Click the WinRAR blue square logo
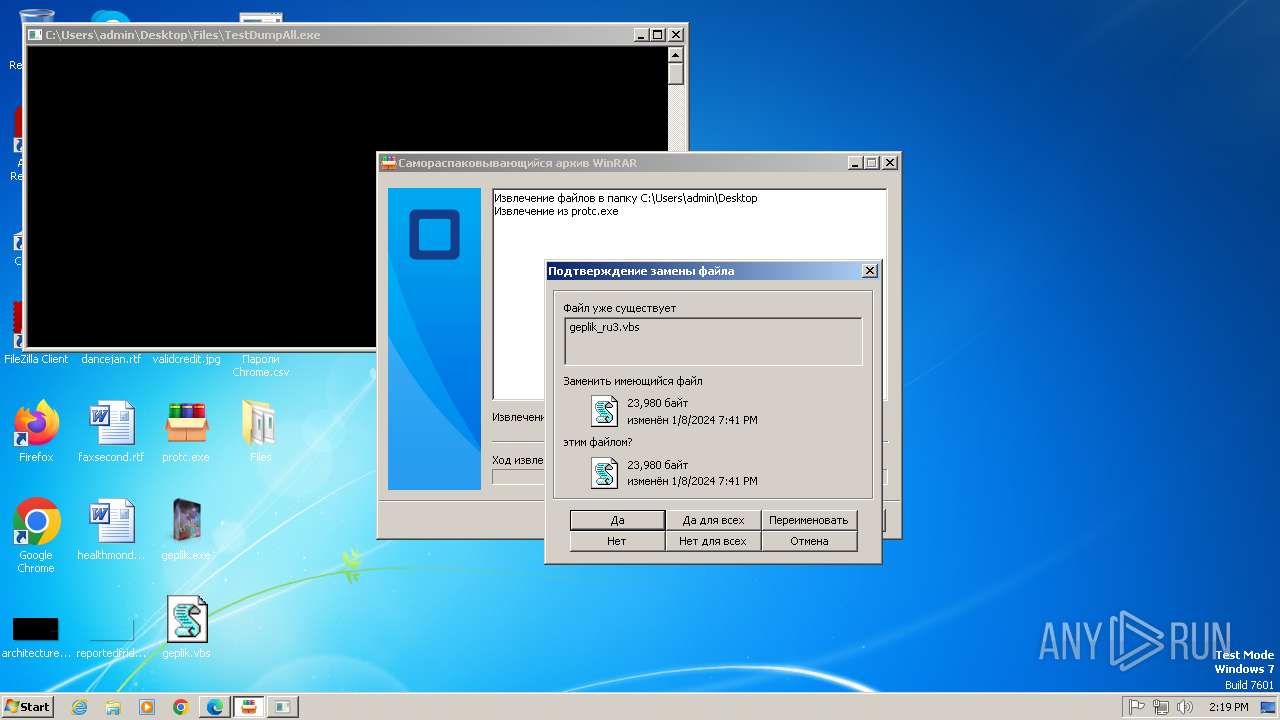Screen dimensions: 1280x720 click(x=434, y=235)
